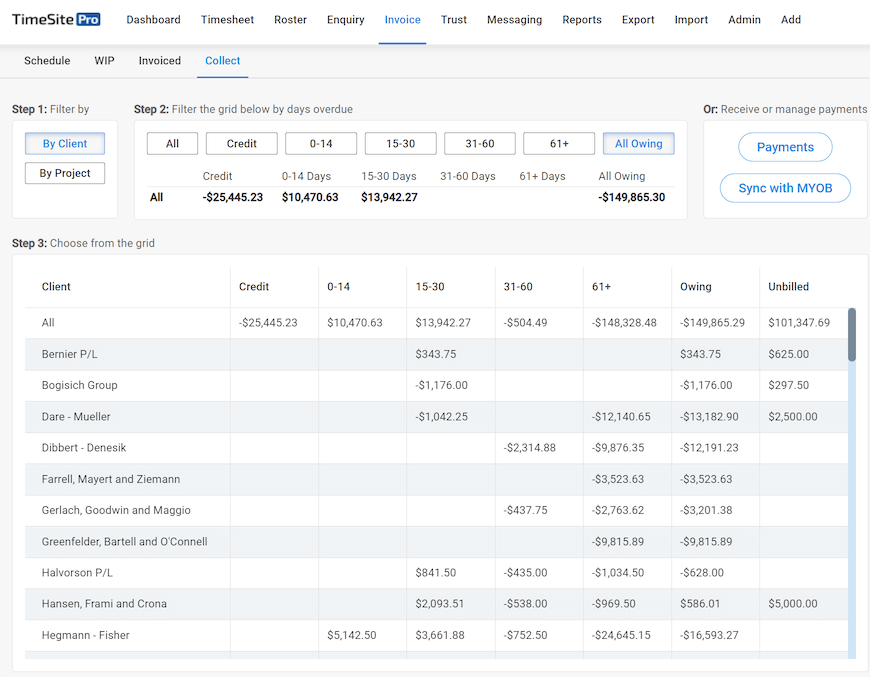The image size is (870, 677).
Task: Open the Enquiry menu
Action: click(x=346, y=20)
